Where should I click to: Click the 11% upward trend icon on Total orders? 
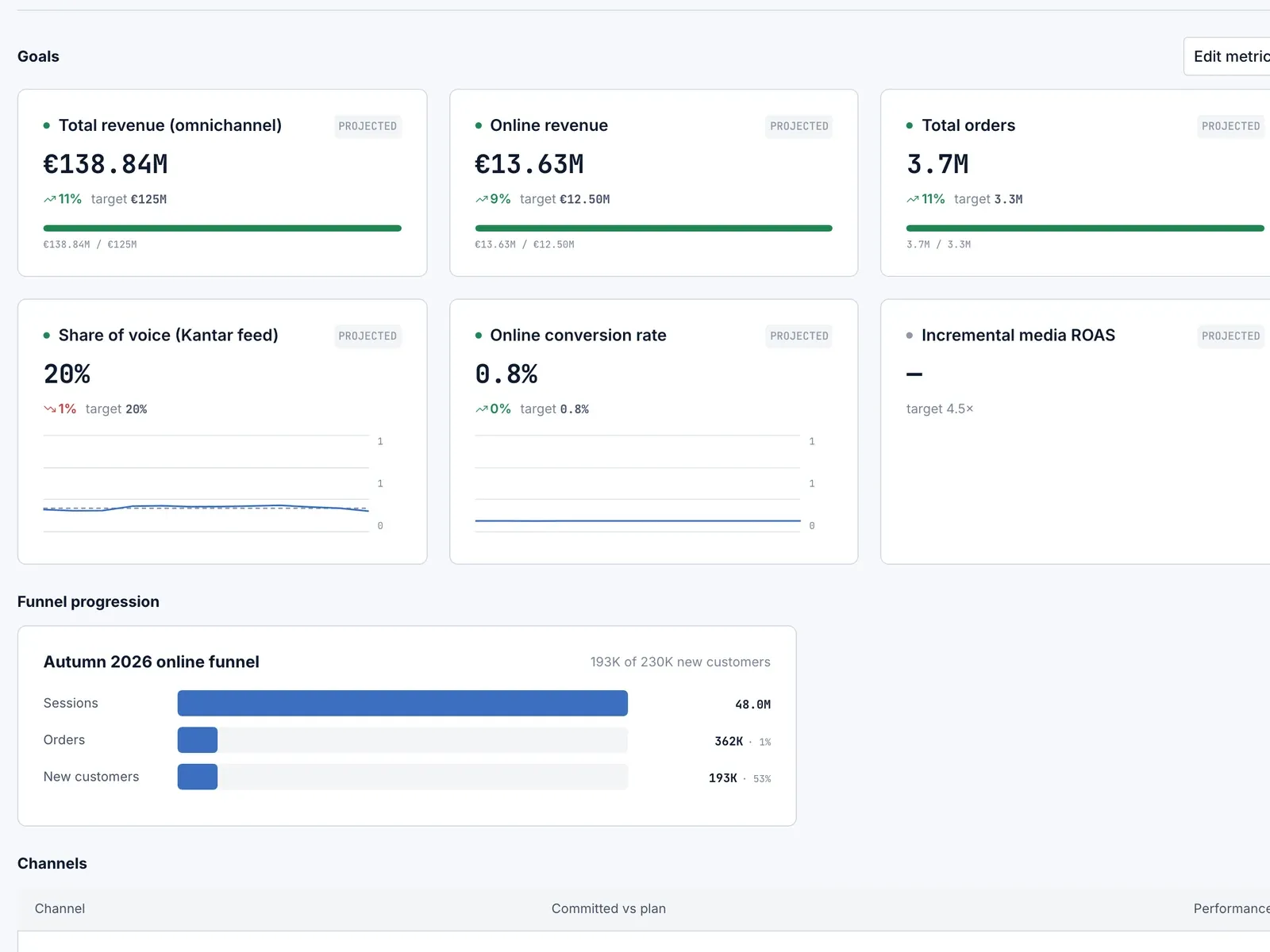(x=913, y=199)
